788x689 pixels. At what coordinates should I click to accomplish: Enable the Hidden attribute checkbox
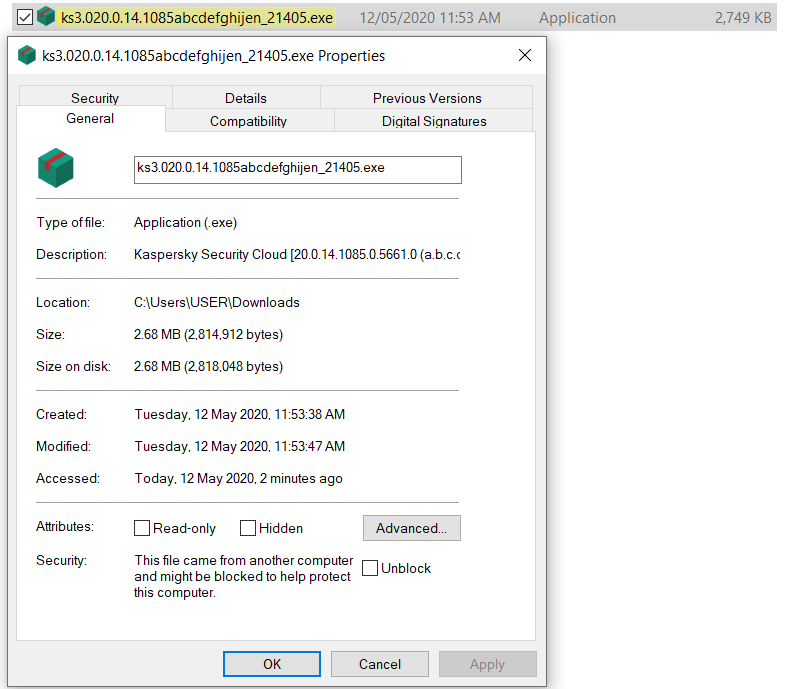[248, 528]
